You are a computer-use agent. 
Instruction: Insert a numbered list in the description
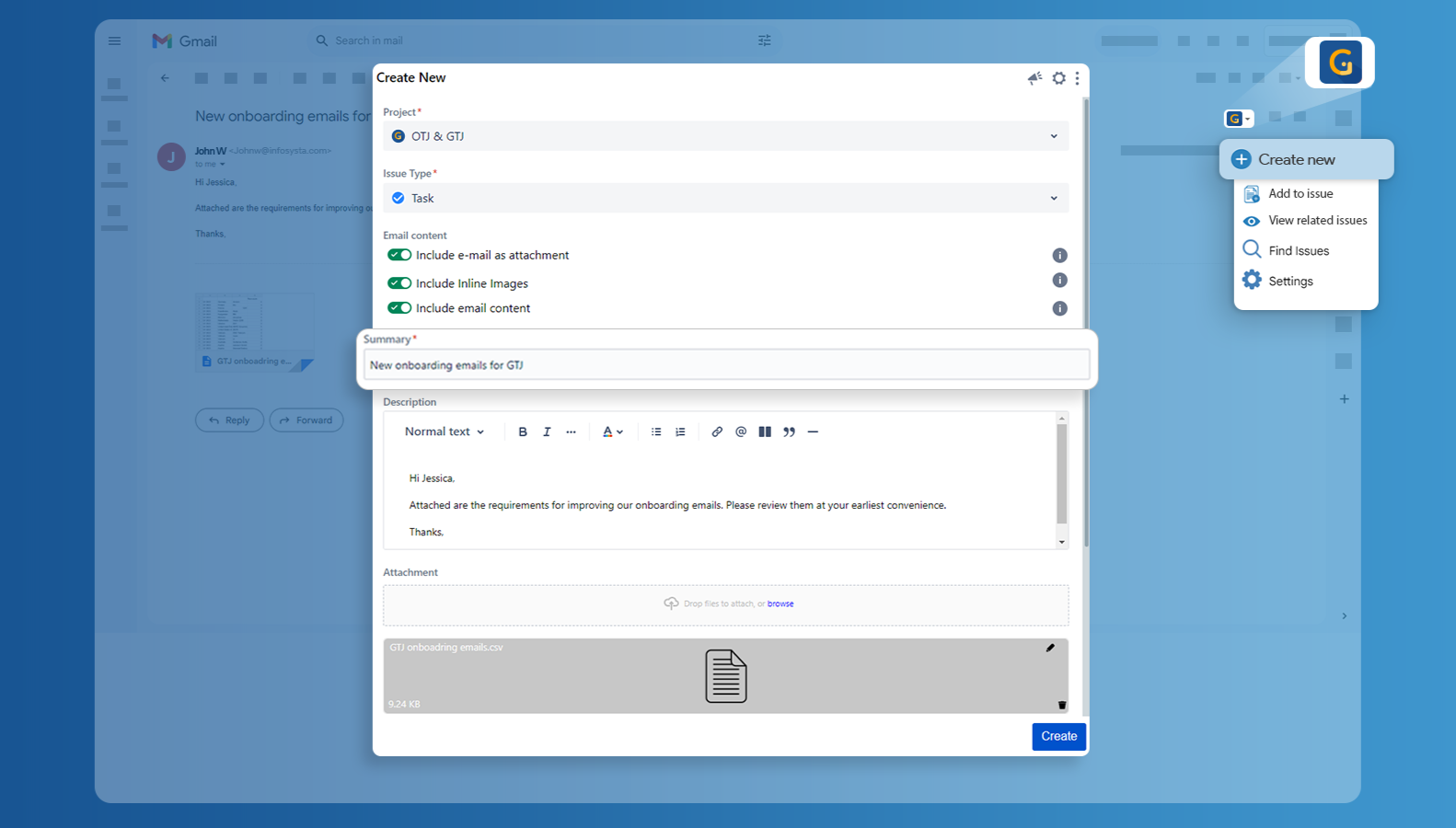click(x=680, y=431)
